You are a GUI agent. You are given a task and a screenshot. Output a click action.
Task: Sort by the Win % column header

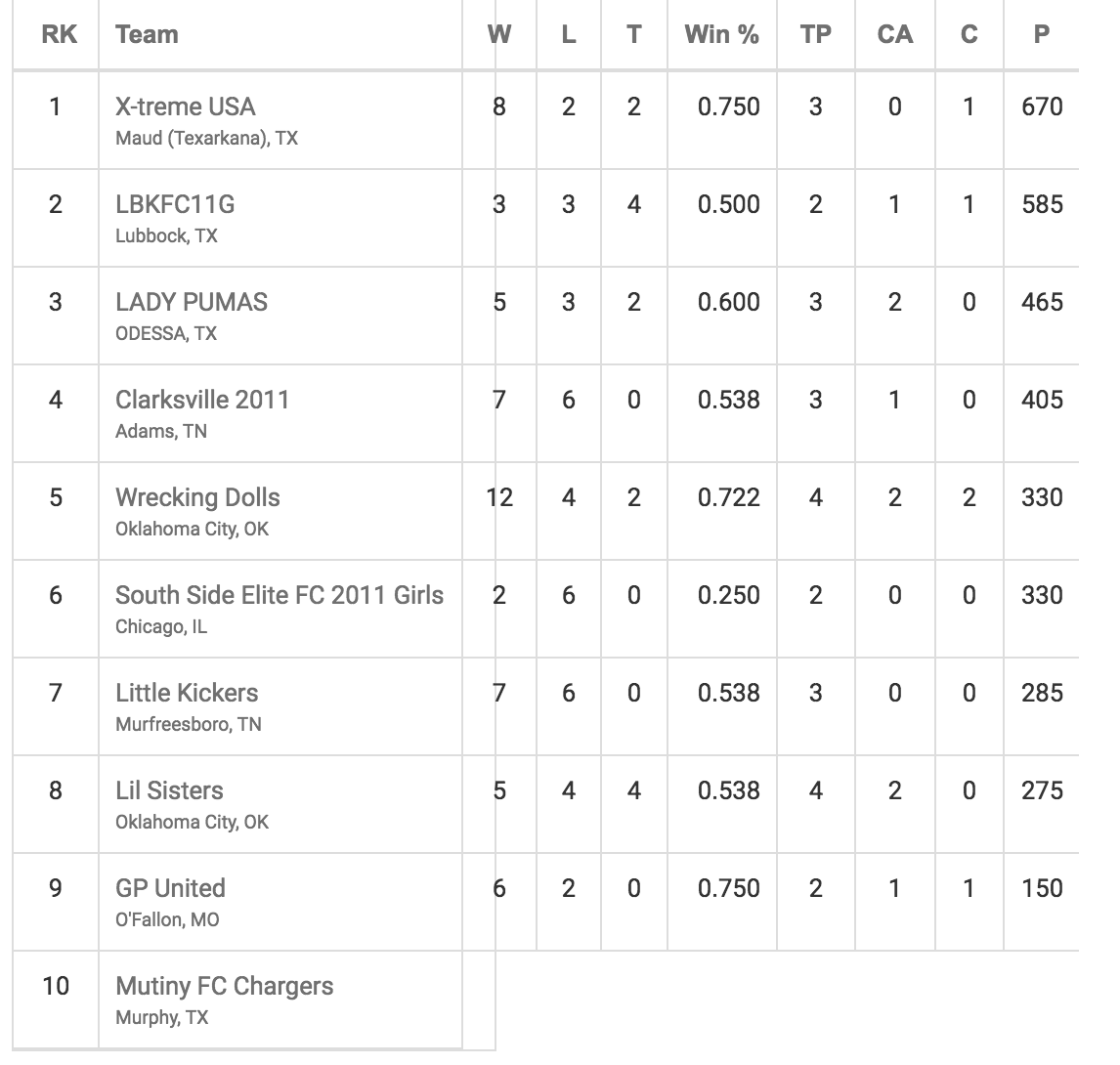[x=721, y=35]
